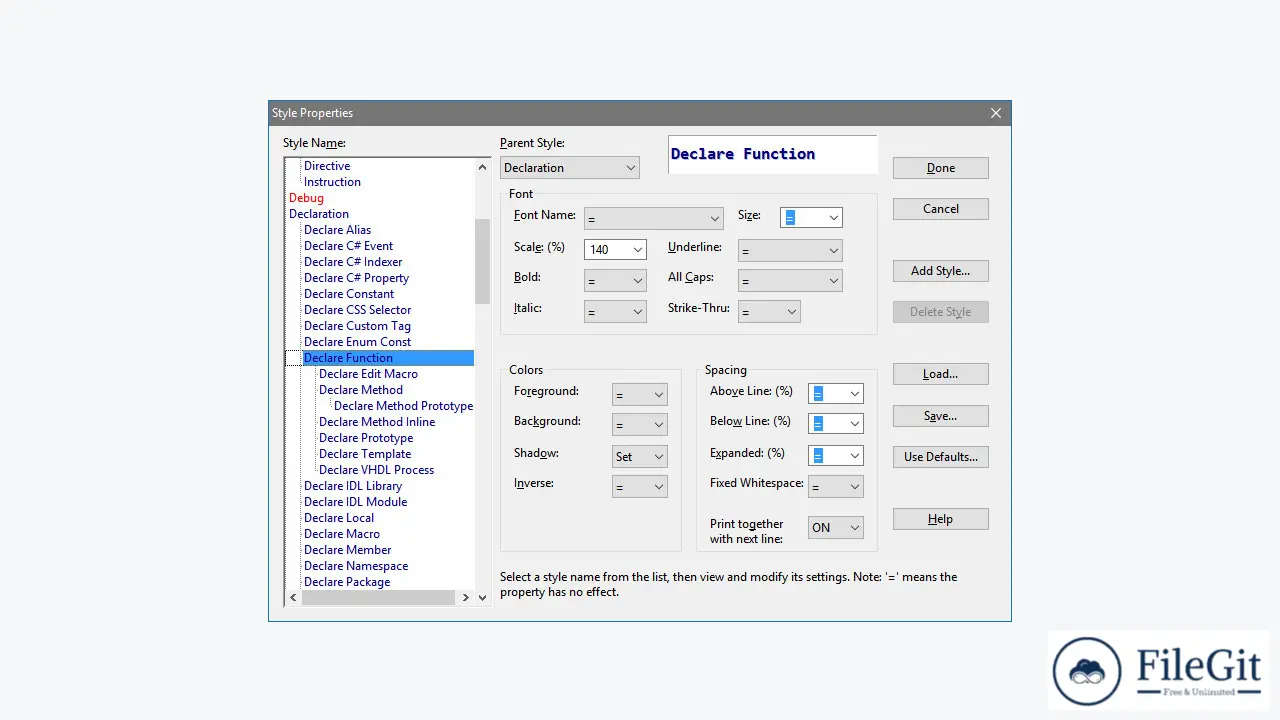Click the style list scroll left arrow
Image resolution: width=1280 pixels, height=720 pixels.
(x=293, y=597)
